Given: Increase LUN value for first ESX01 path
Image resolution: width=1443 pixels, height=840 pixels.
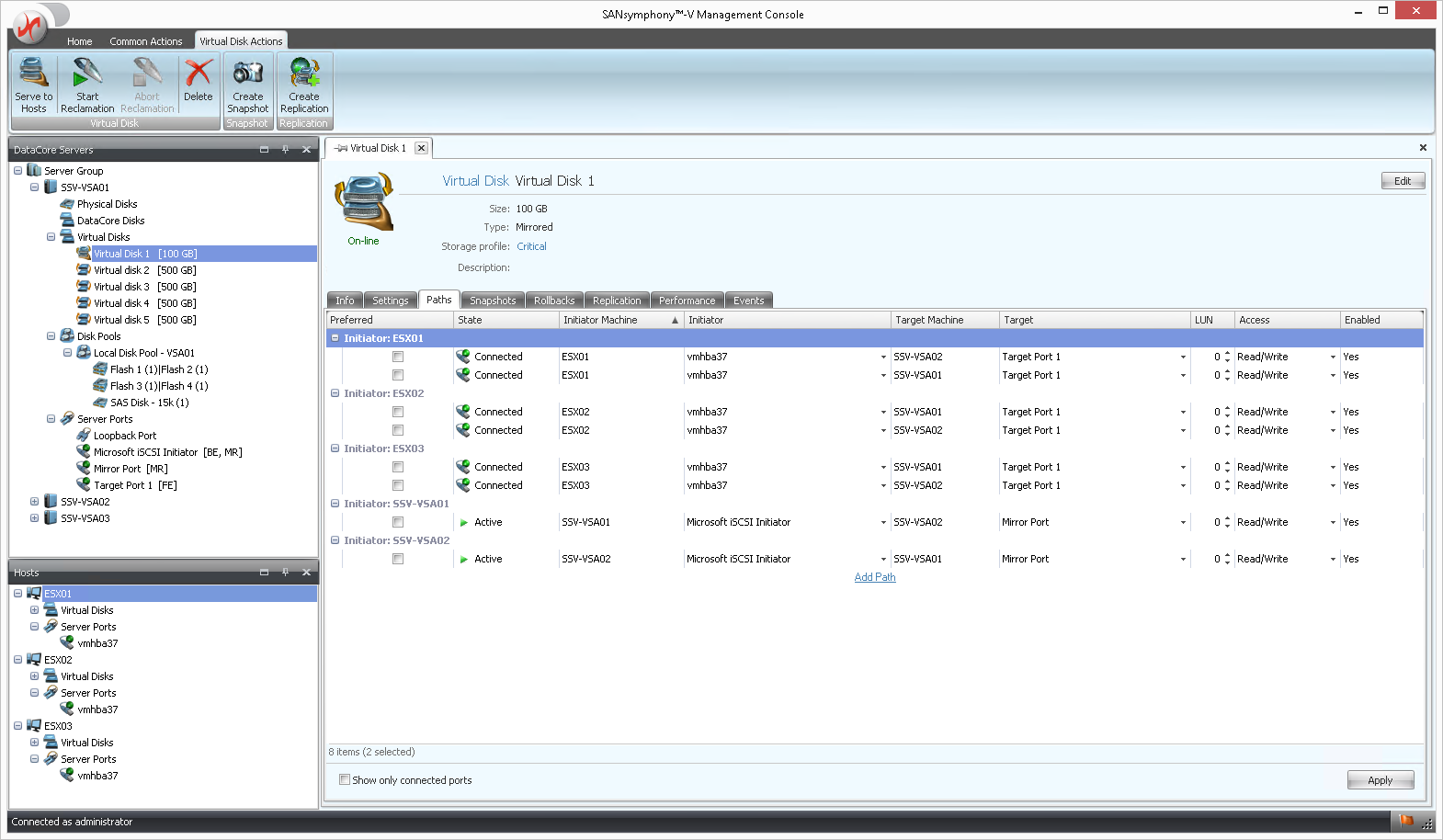Looking at the screenshot, I should [x=1227, y=354].
